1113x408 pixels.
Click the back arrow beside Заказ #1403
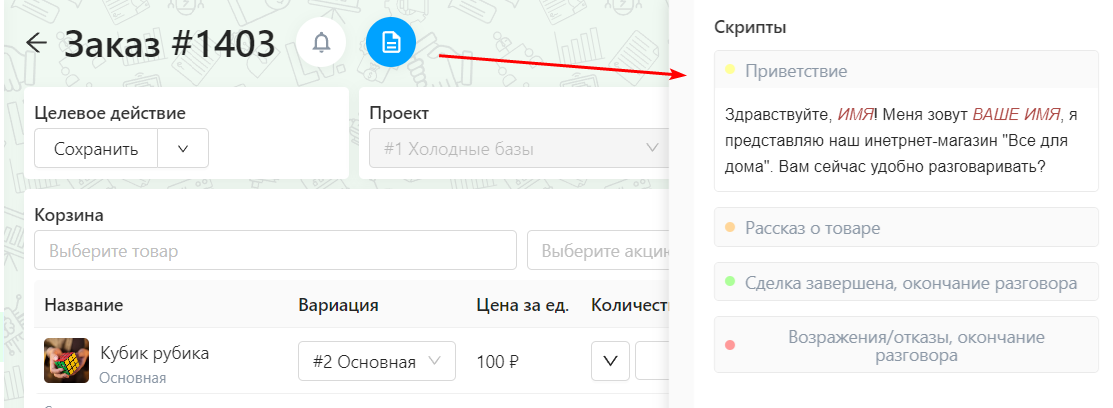pos(36,43)
